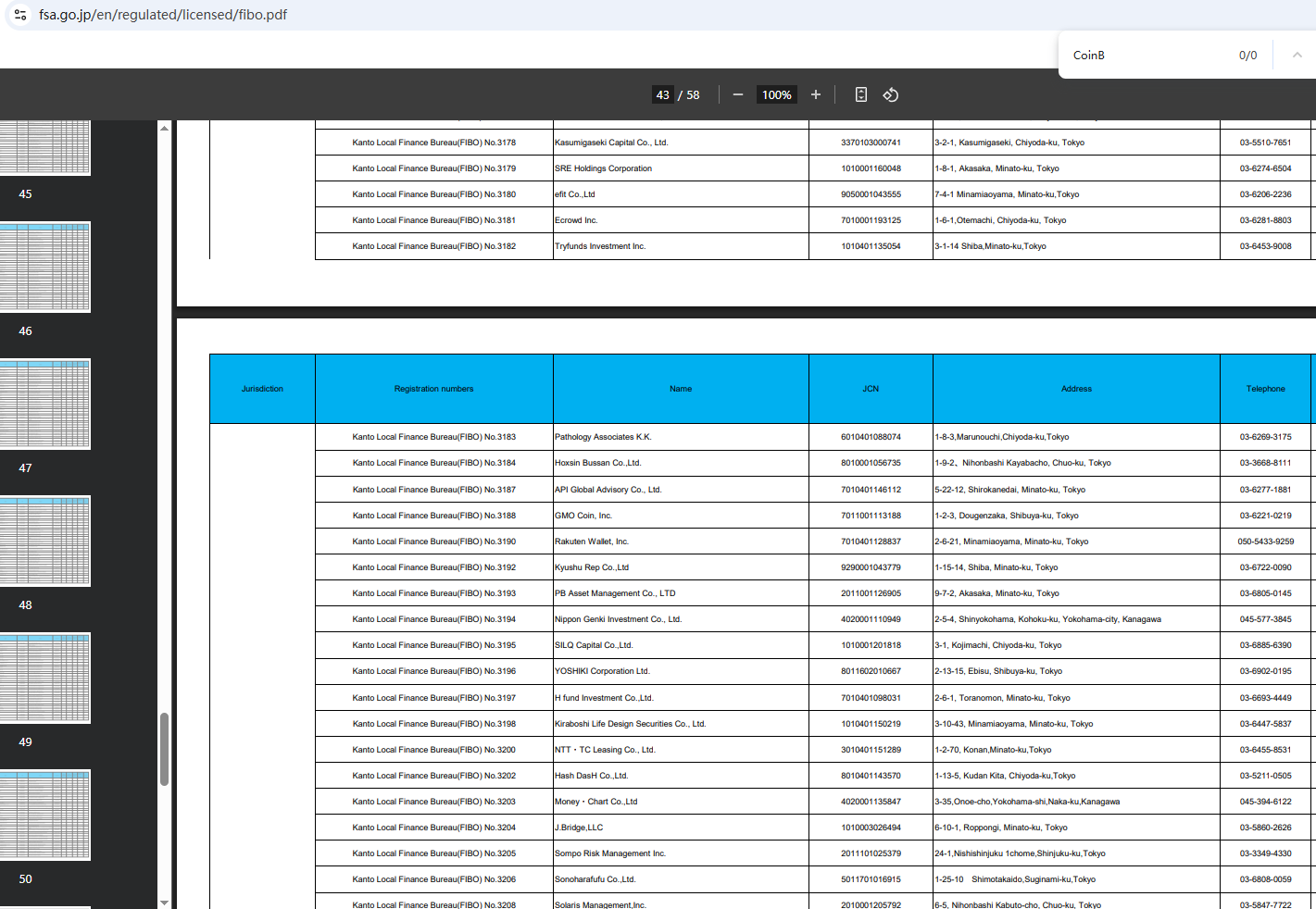
Task: Go to previous find result arrow
Action: (1297, 56)
